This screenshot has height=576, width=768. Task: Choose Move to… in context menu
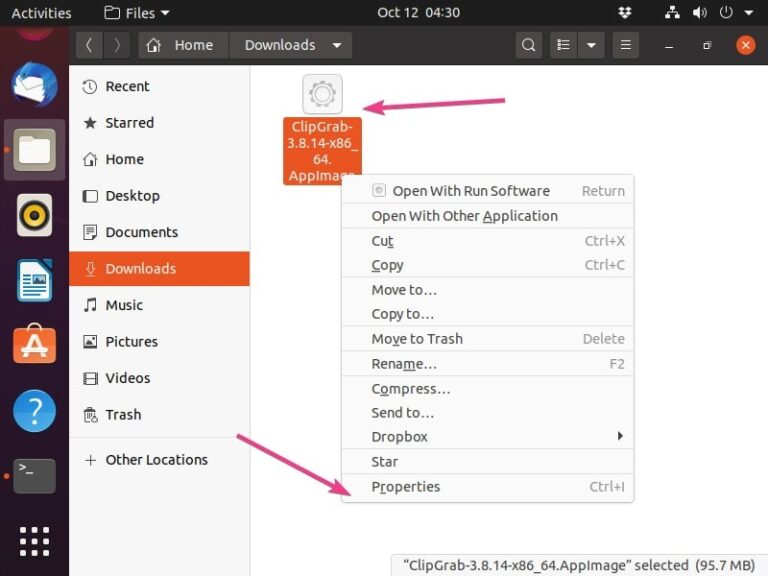(487, 290)
